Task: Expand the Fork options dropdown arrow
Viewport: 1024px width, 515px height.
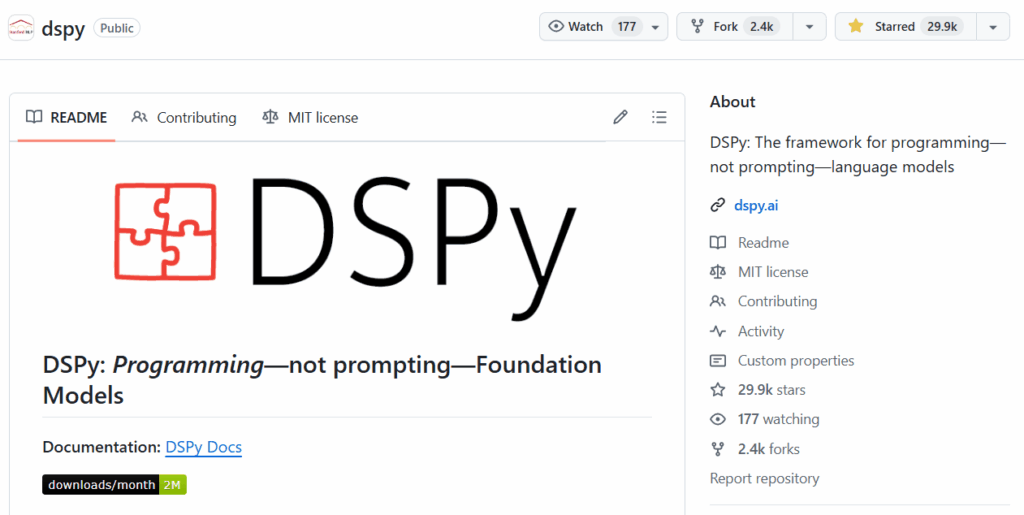Action: [809, 27]
